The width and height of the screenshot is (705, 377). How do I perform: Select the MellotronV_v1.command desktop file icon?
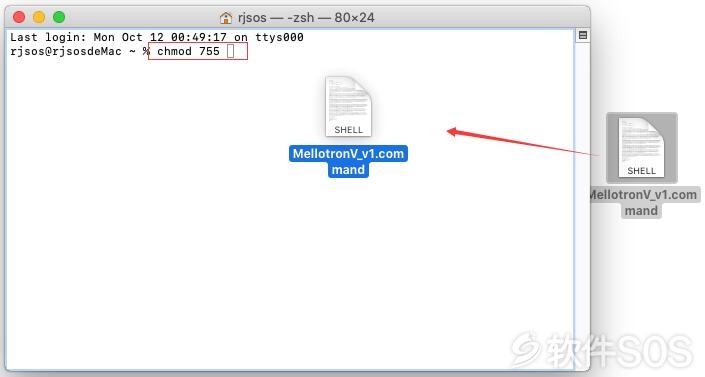(642, 148)
